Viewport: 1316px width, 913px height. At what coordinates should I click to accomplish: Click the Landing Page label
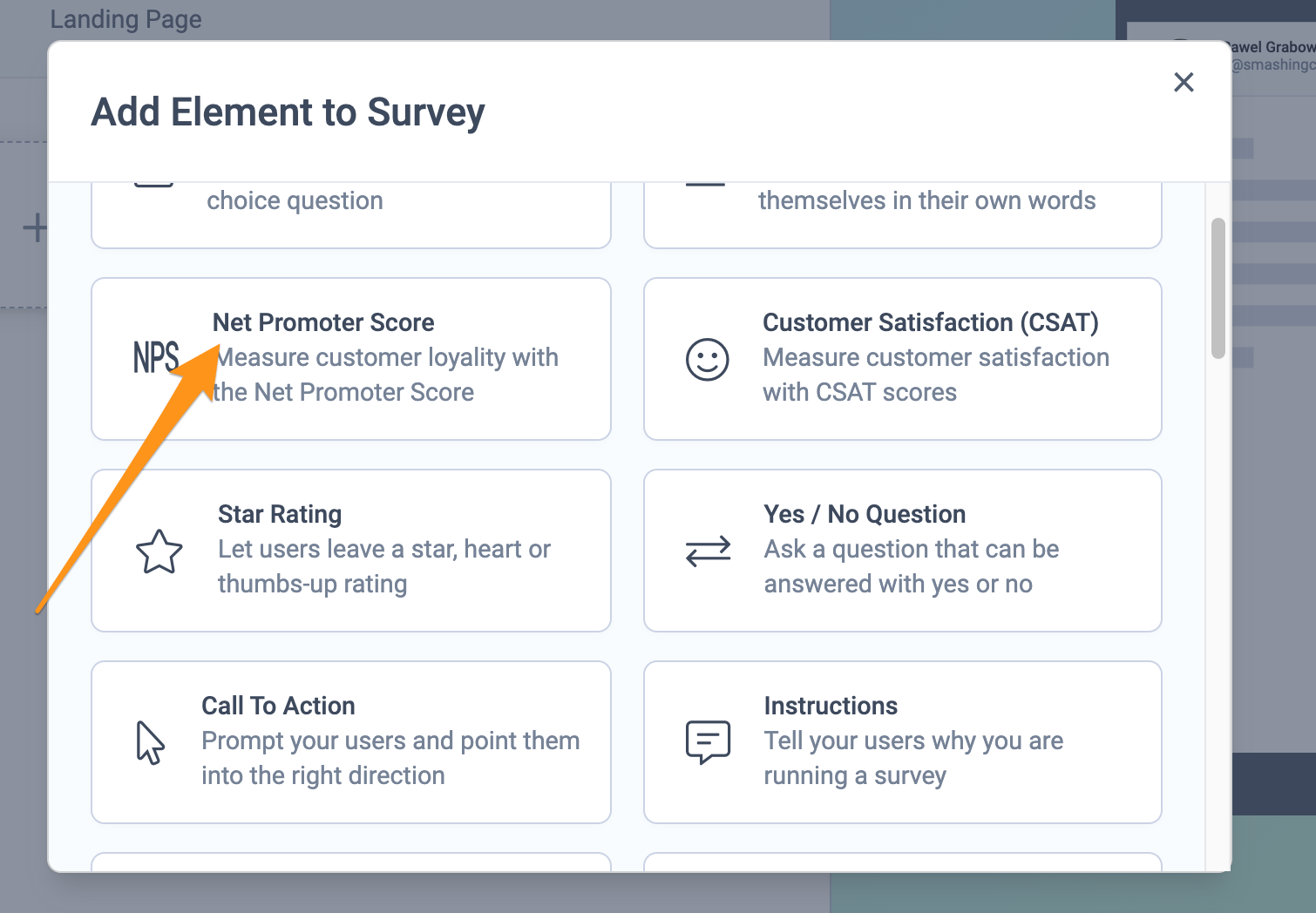coord(125,19)
